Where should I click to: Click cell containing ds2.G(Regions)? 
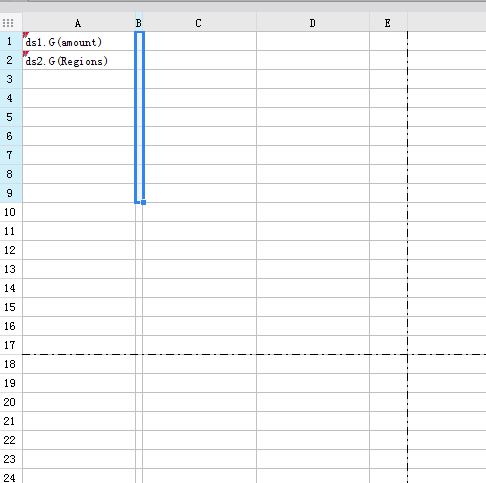point(79,60)
